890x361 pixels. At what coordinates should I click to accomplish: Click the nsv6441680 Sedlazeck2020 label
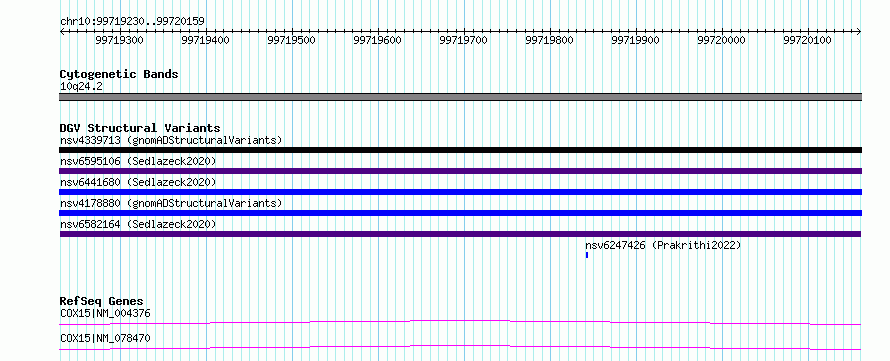point(138,182)
